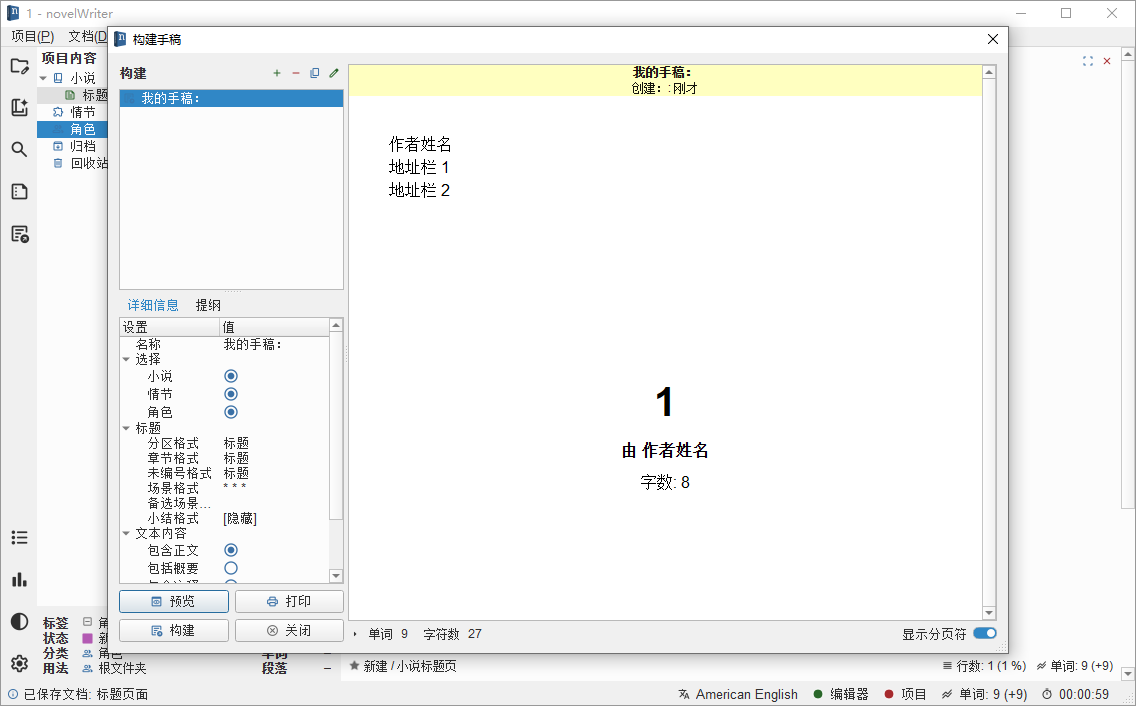Create a new build with the plus icon
The width and height of the screenshot is (1136, 706).
[276, 73]
